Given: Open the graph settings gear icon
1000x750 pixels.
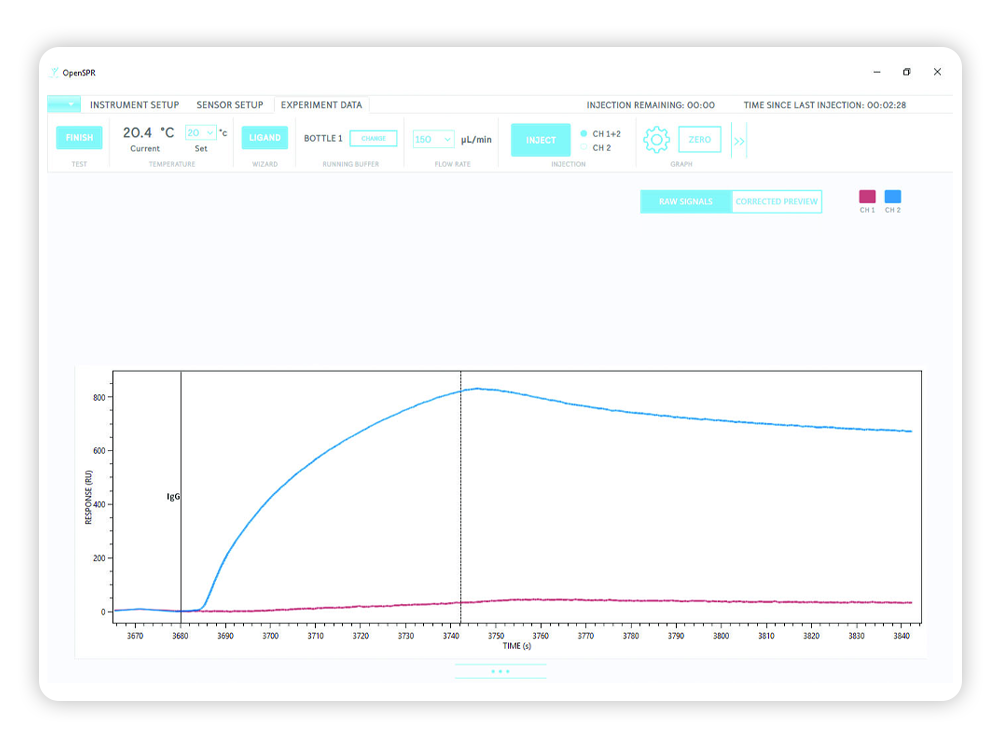Looking at the screenshot, I should (x=656, y=140).
